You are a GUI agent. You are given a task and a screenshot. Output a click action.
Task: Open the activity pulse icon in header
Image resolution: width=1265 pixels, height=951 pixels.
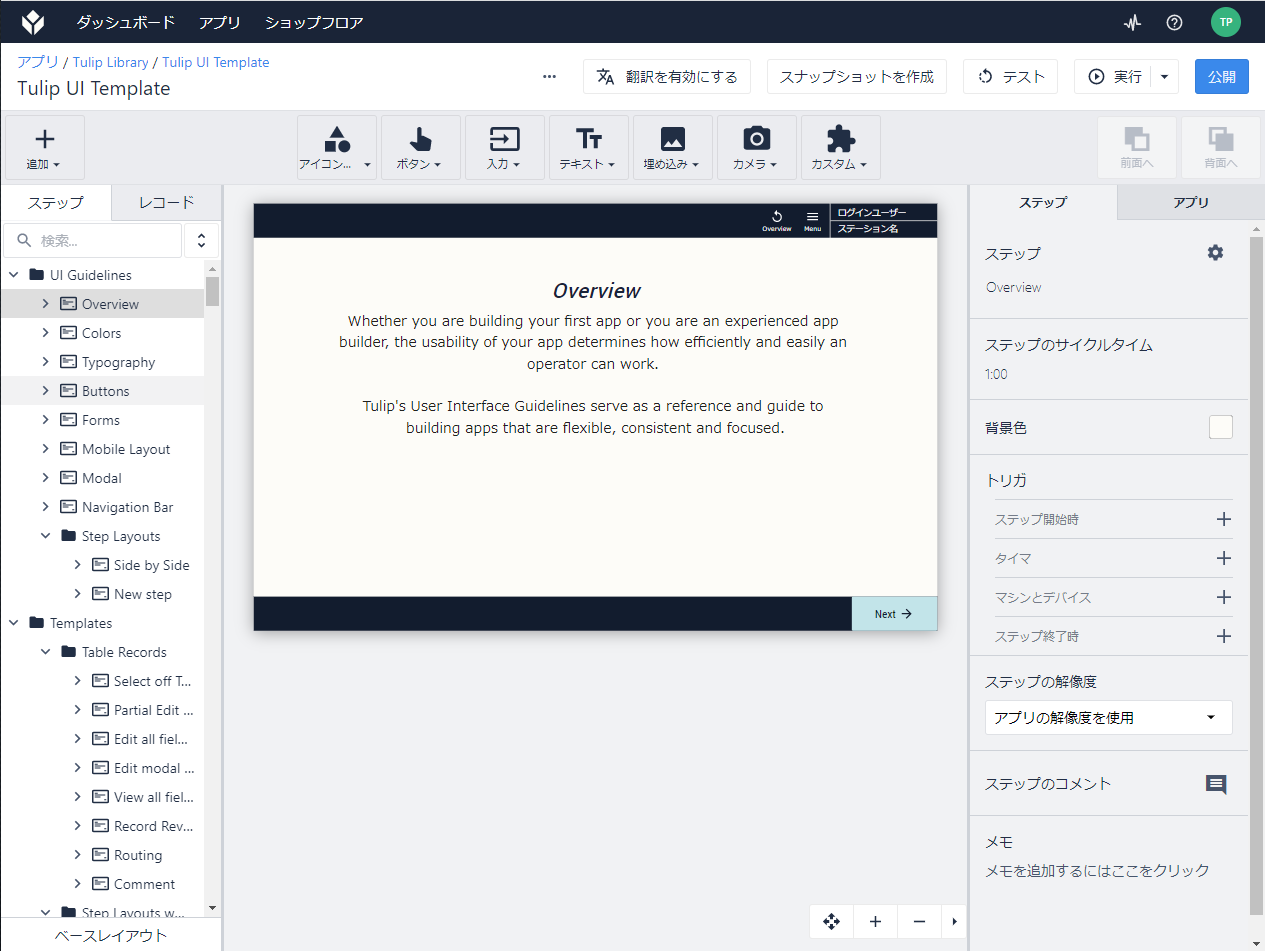pyautogui.click(x=1133, y=22)
